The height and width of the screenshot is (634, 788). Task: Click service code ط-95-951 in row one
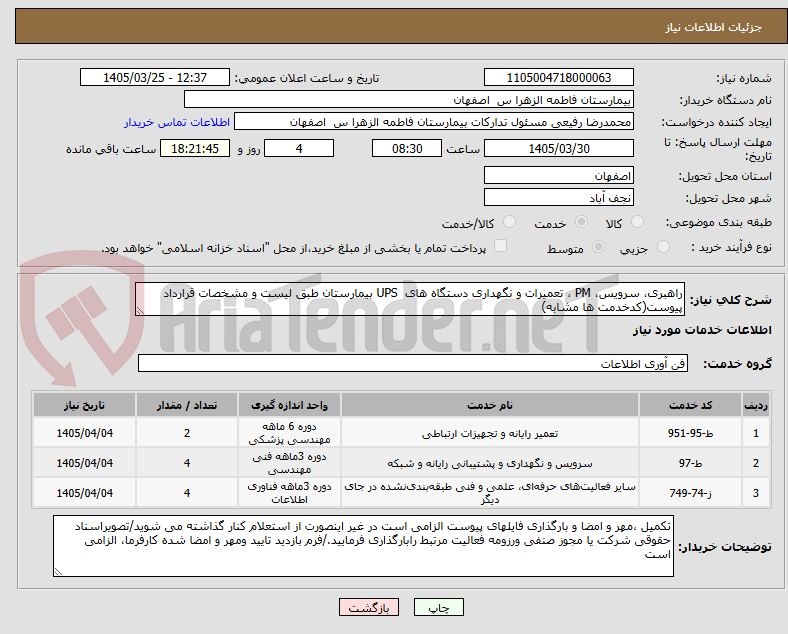(690, 433)
